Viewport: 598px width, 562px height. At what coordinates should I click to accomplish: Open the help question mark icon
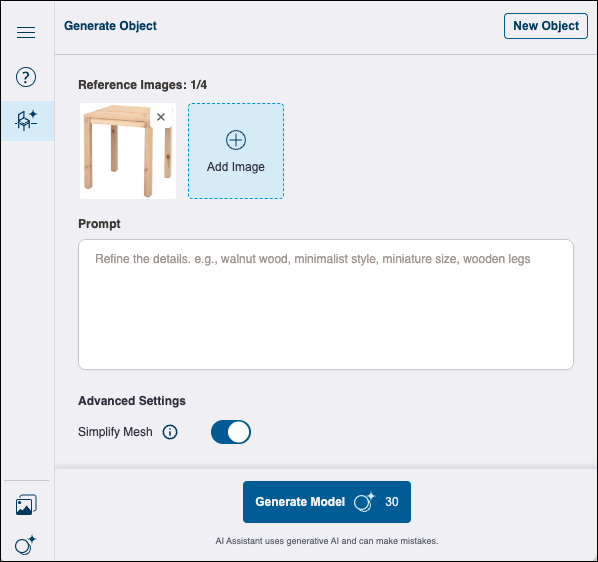(x=26, y=77)
